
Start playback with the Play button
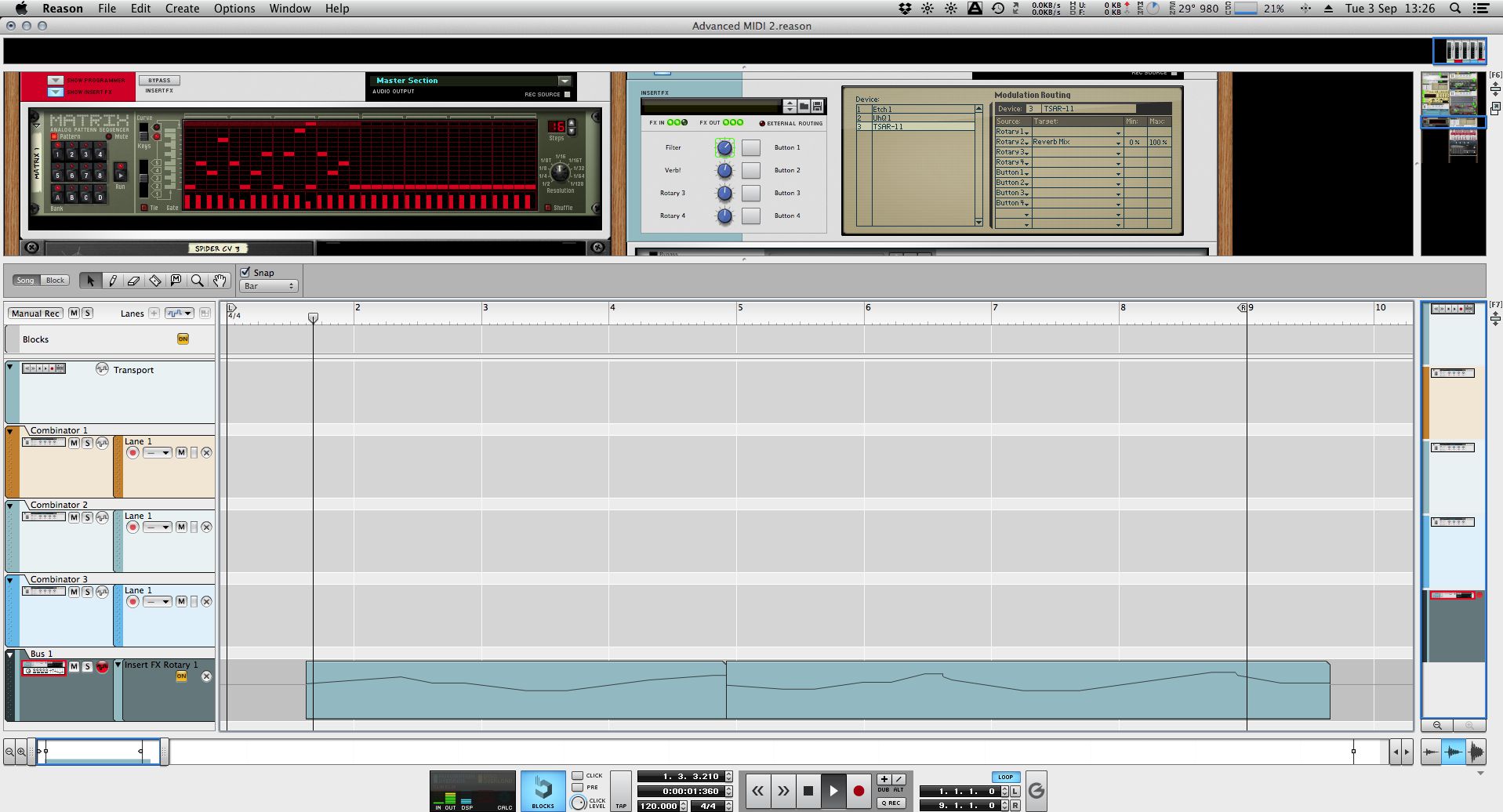tap(833, 791)
